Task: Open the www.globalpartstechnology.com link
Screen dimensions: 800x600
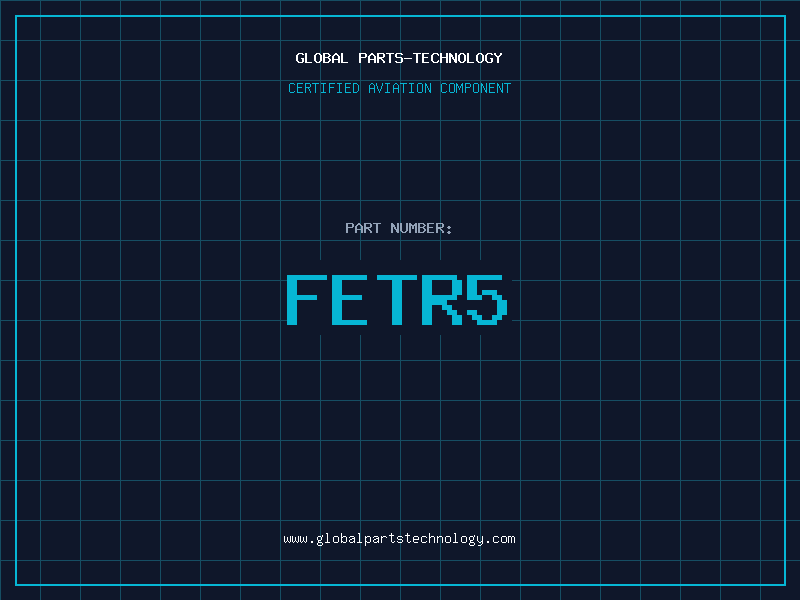Action: (399, 539)
